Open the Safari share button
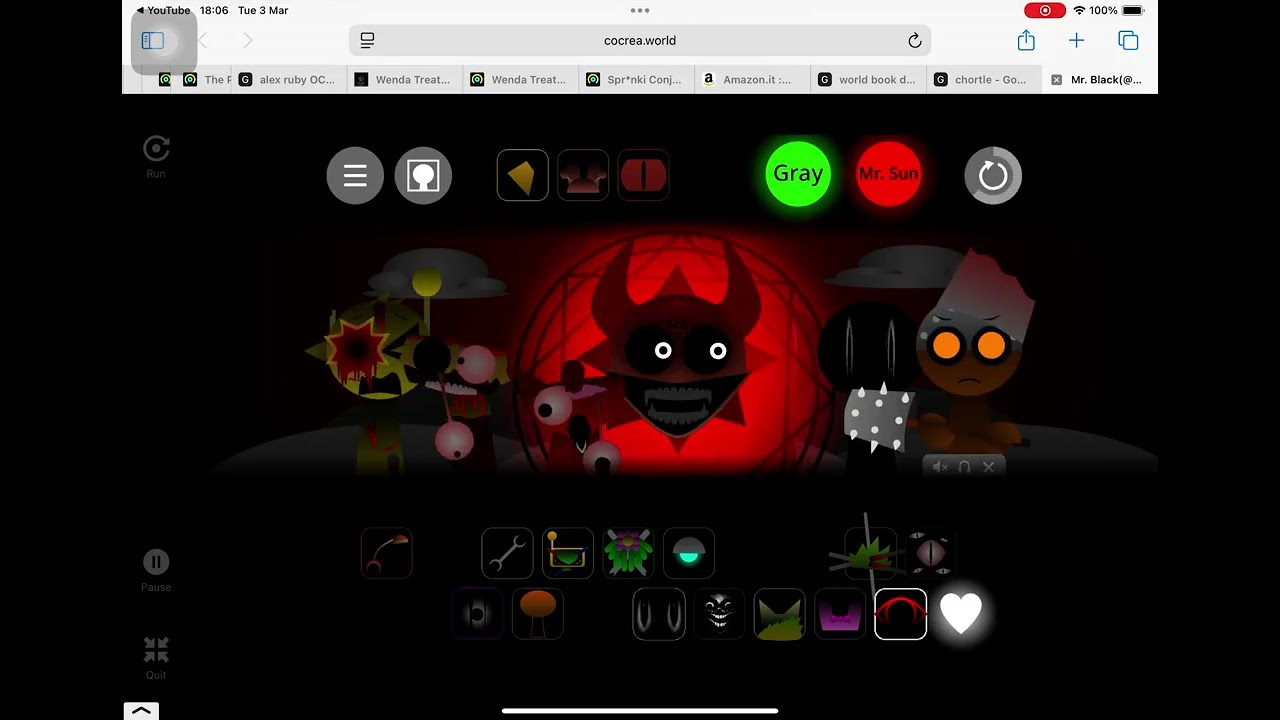This screenshot has height=720, width=1280. pyautogui.click(x=1026, y=40)
